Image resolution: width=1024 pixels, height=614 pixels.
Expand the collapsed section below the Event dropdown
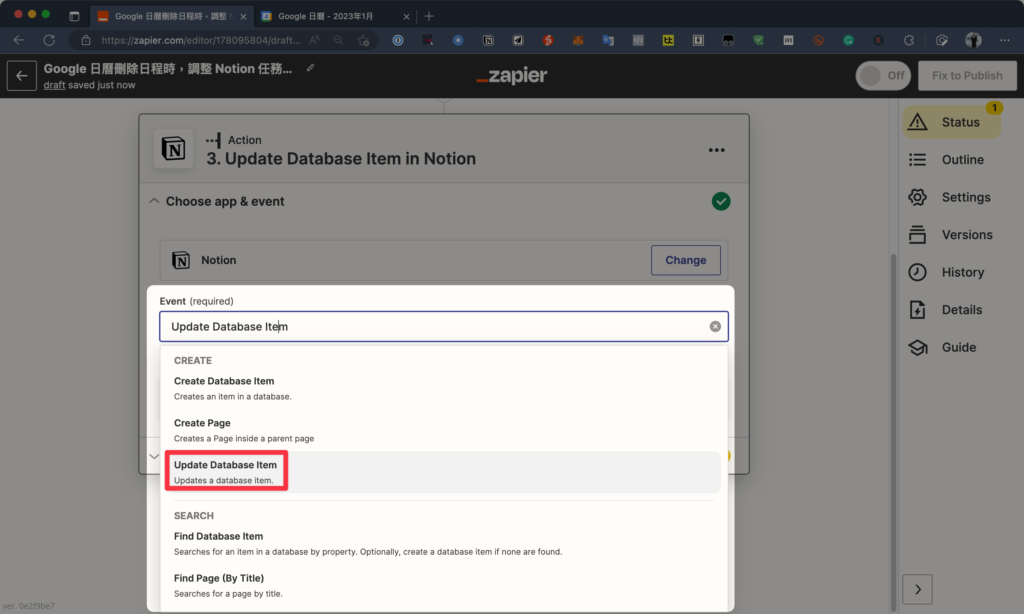[154, 456]
